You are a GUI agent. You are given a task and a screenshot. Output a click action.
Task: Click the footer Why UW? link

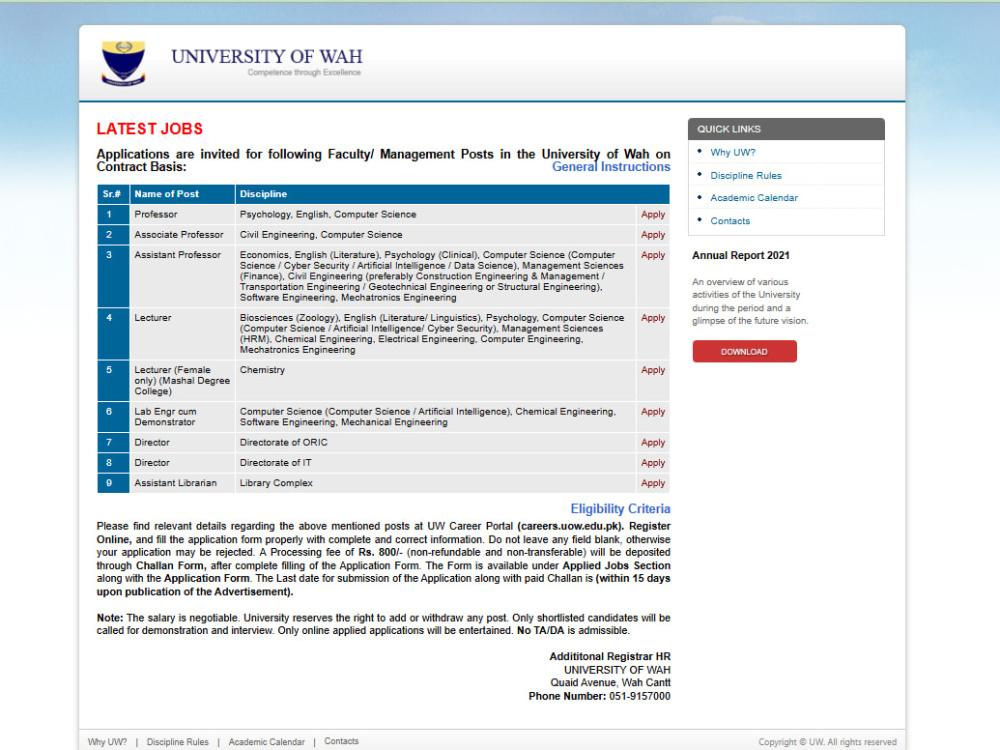pos(107,742)
